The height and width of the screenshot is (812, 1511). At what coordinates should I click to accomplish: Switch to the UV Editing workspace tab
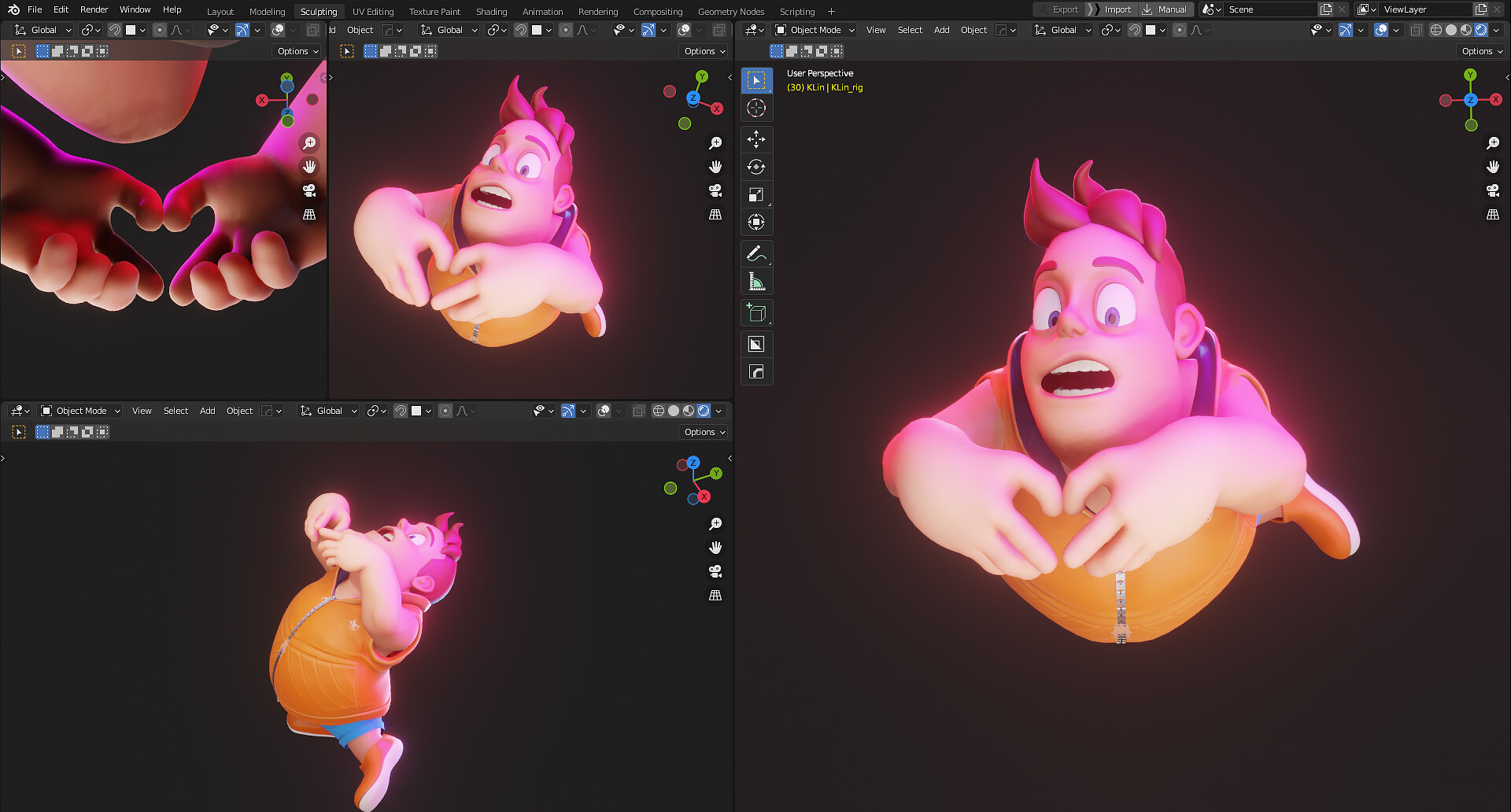pos(372,11)
